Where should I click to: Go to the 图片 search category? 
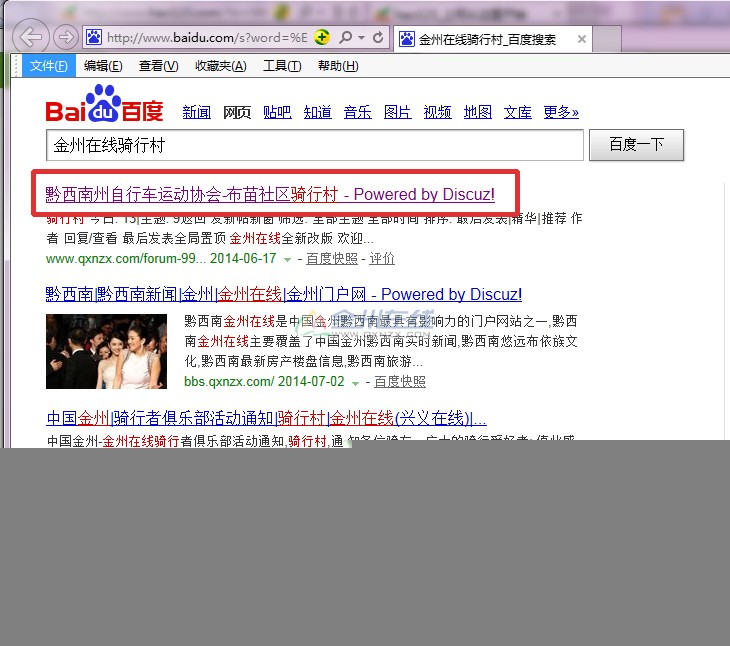[x=398, y=112]
